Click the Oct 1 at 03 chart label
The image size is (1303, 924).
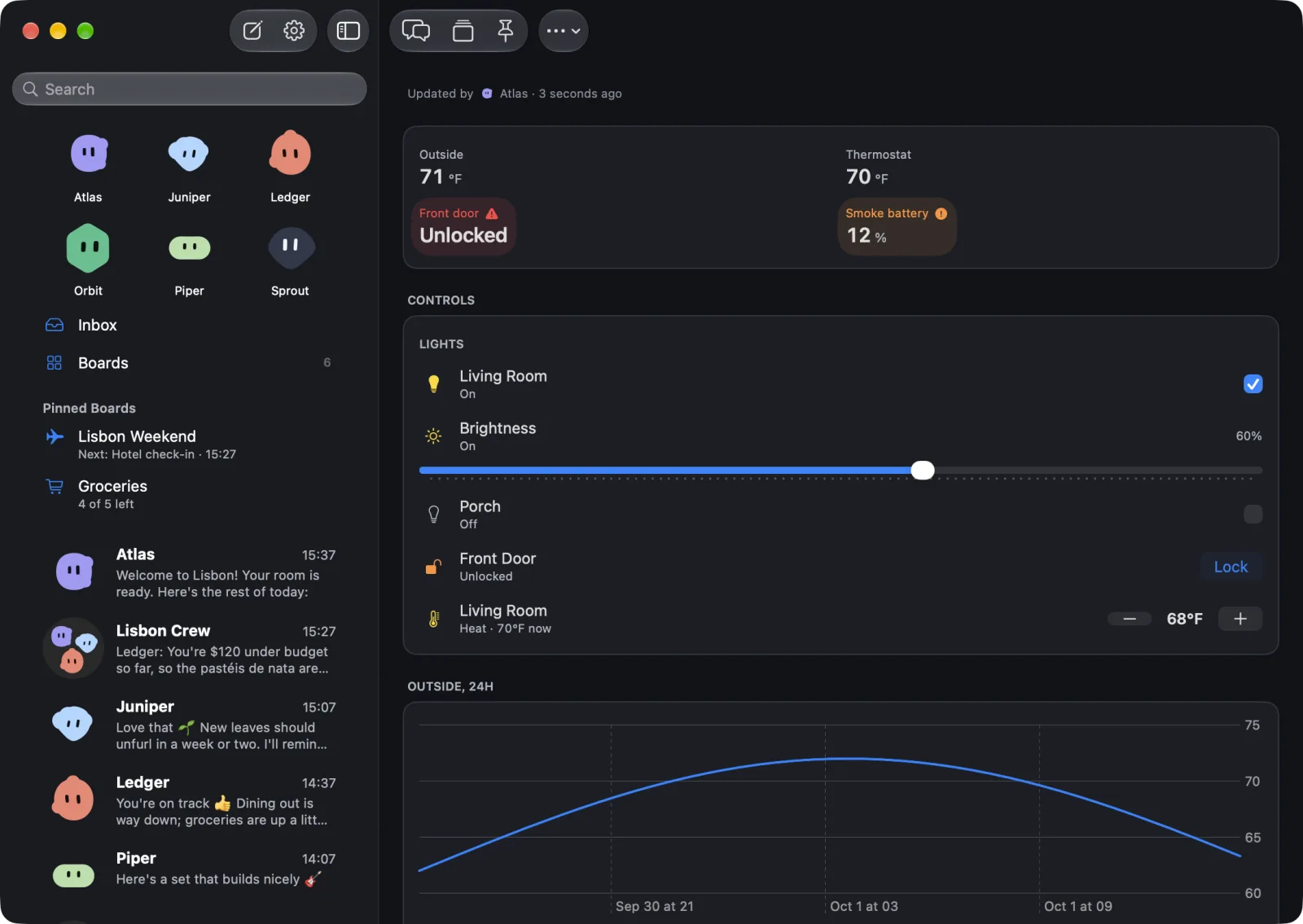(x=864, y=906)
